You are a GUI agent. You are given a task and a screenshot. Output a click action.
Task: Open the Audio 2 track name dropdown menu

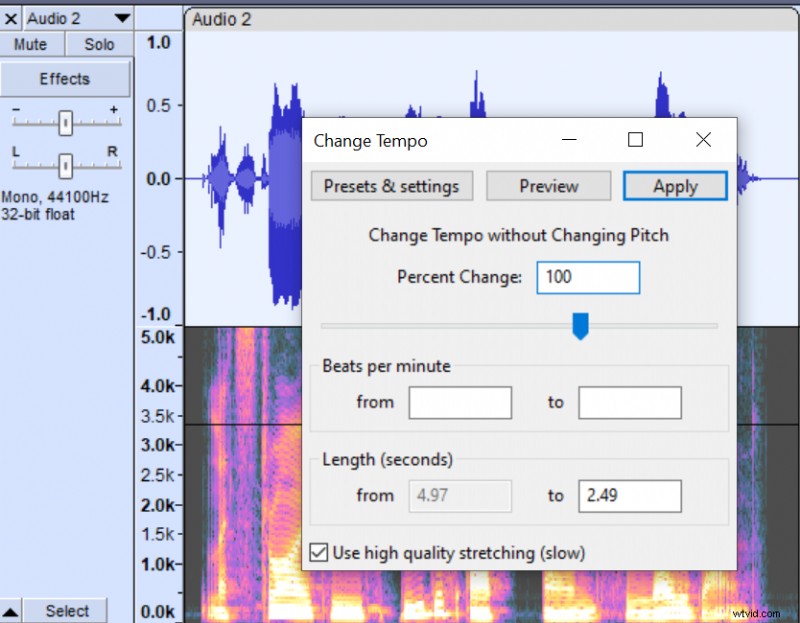click(x=123, y=17)
